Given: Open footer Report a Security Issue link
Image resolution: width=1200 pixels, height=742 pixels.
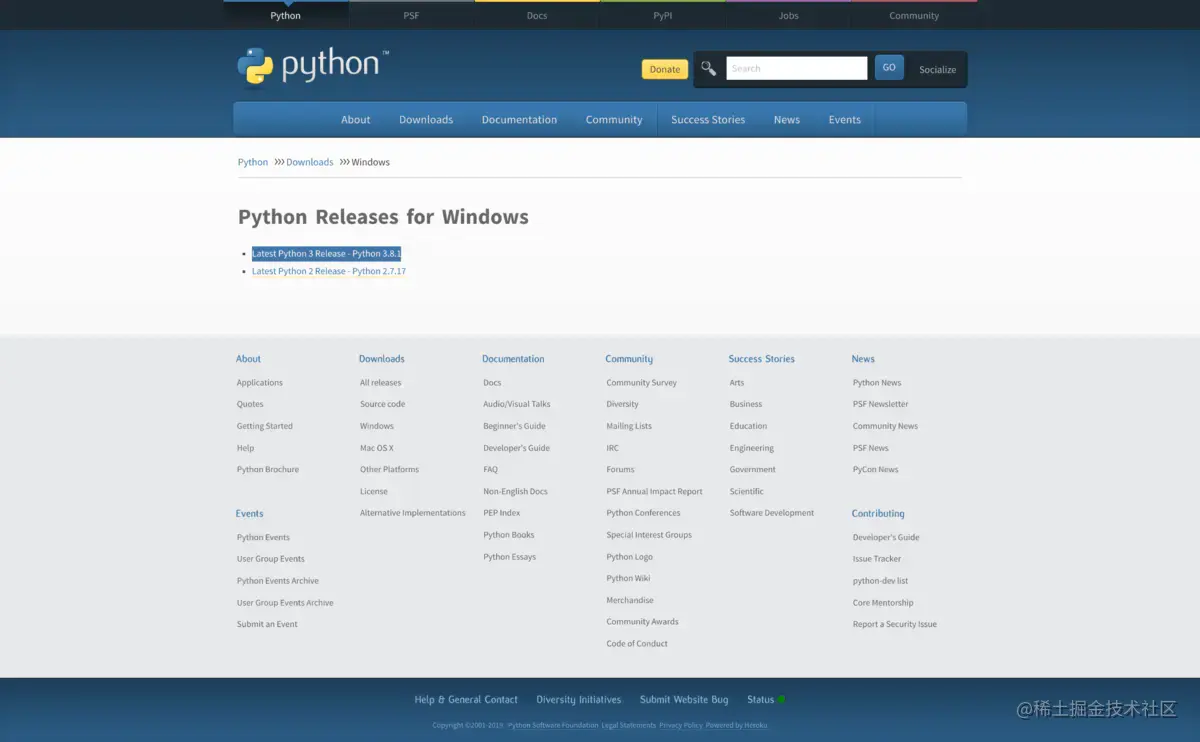Looking at the screenshot, I should tap(895, 624).
